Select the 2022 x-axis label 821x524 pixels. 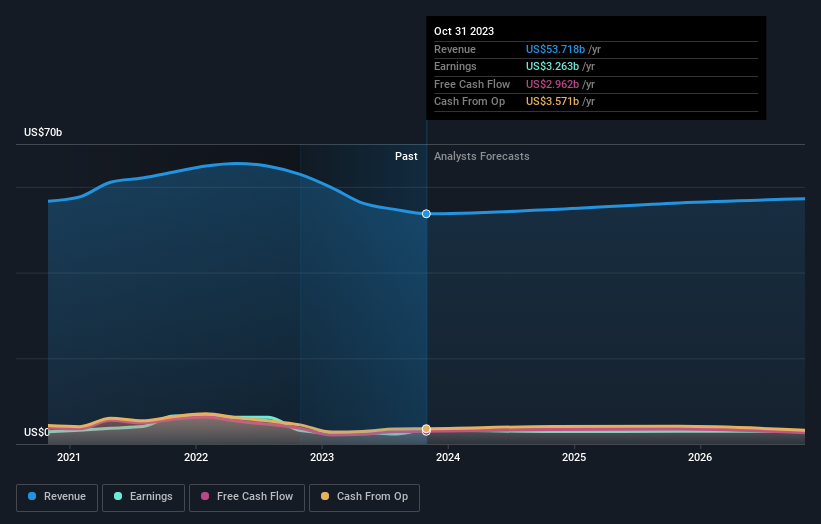196,457
